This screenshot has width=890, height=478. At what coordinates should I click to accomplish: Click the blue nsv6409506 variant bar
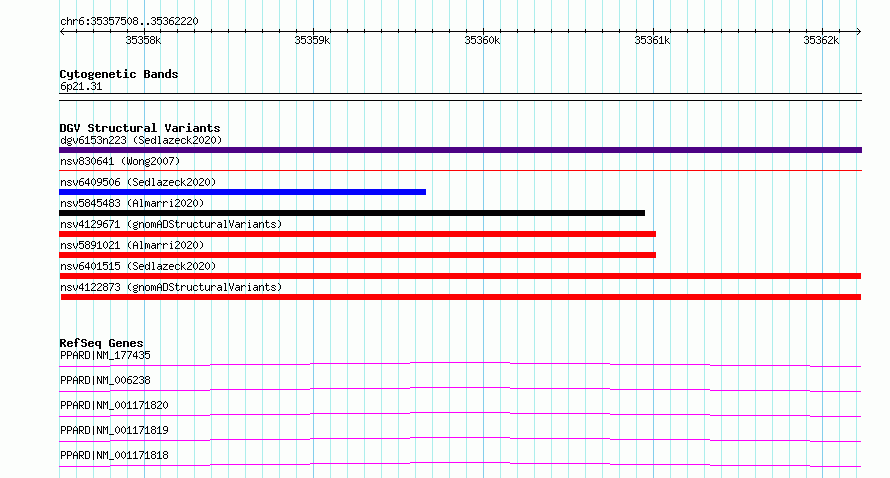click(242, 192)
